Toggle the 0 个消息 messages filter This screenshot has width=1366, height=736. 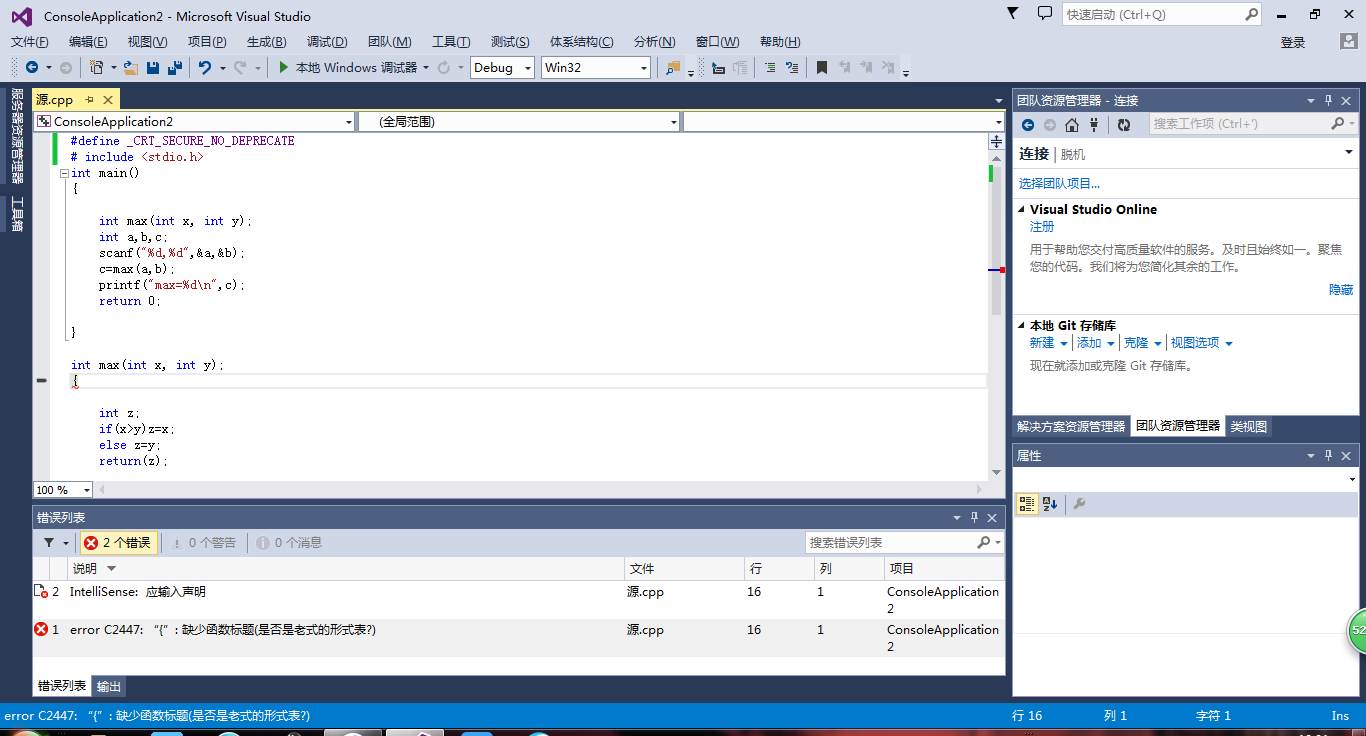point(289,543)
